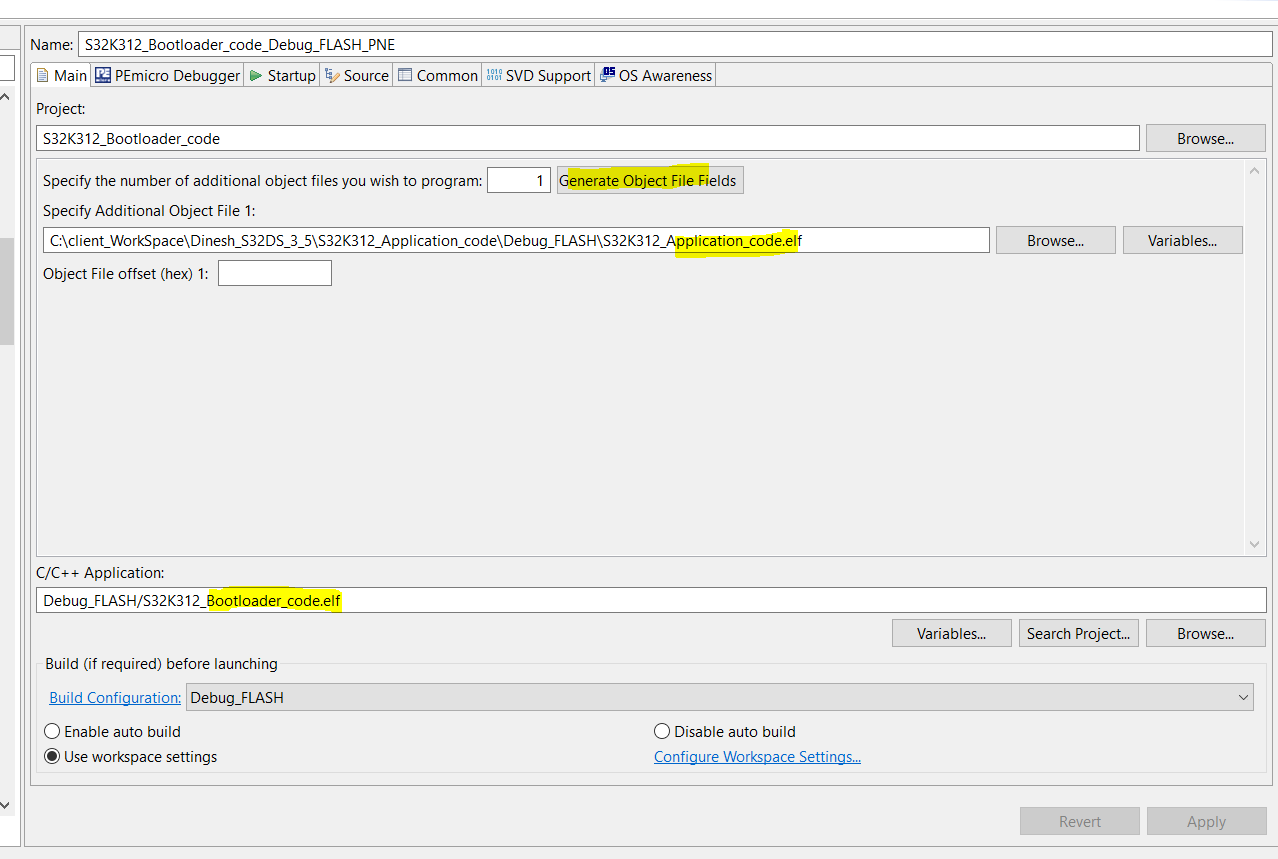Open the SVD Support tab
1278x859 pixels.
[538, 74]
